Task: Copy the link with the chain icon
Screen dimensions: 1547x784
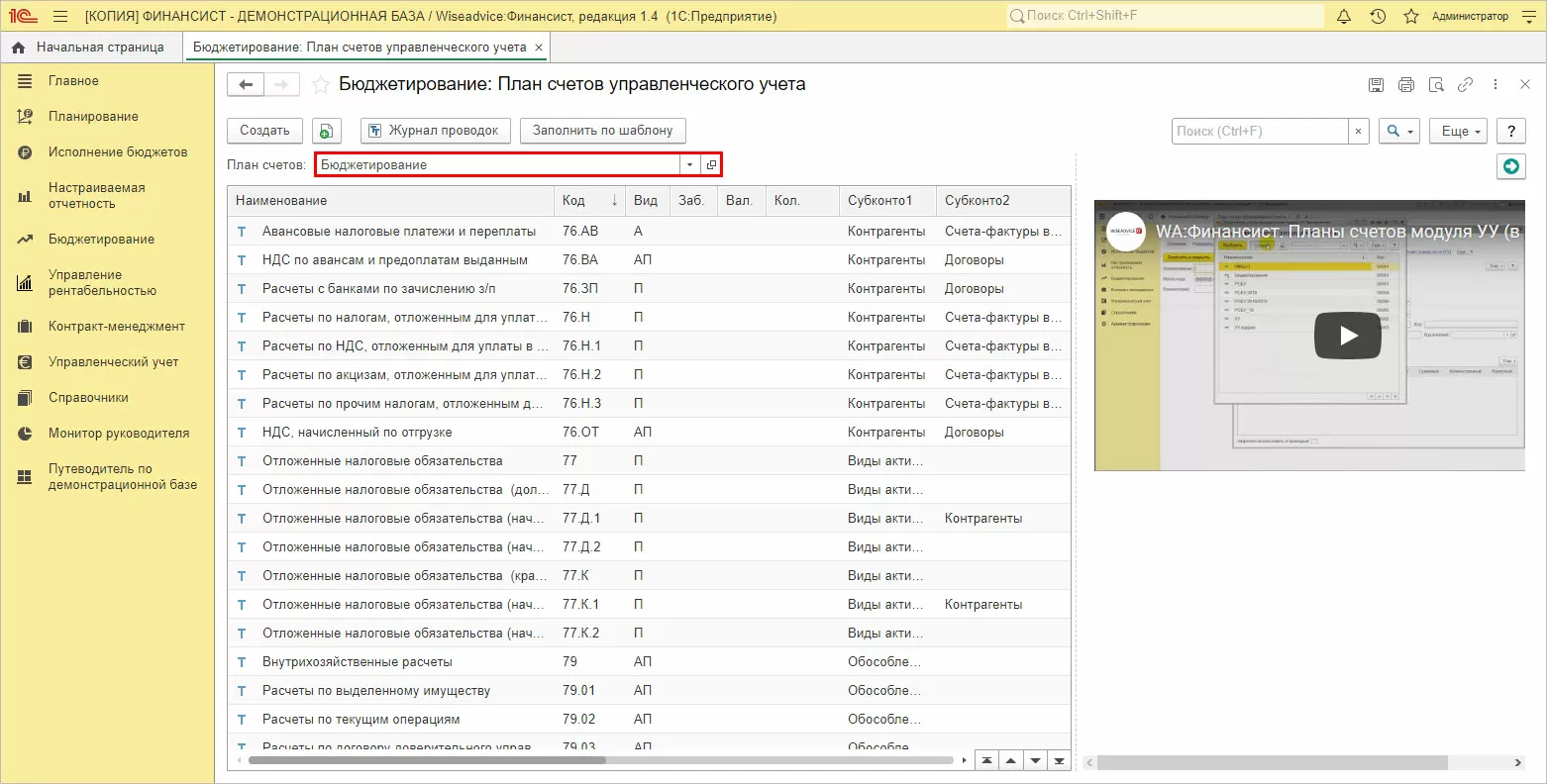Action: [1465, 85]
